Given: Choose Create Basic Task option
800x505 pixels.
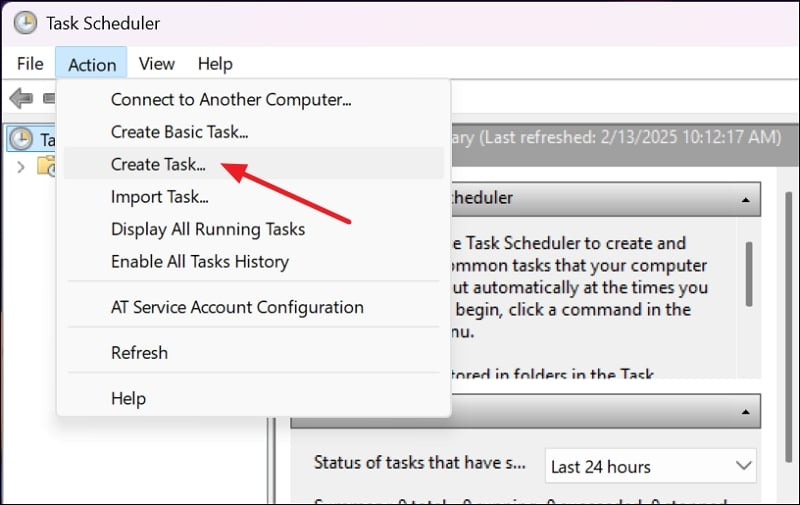Looking at the screenshot, I should point(254,132).
